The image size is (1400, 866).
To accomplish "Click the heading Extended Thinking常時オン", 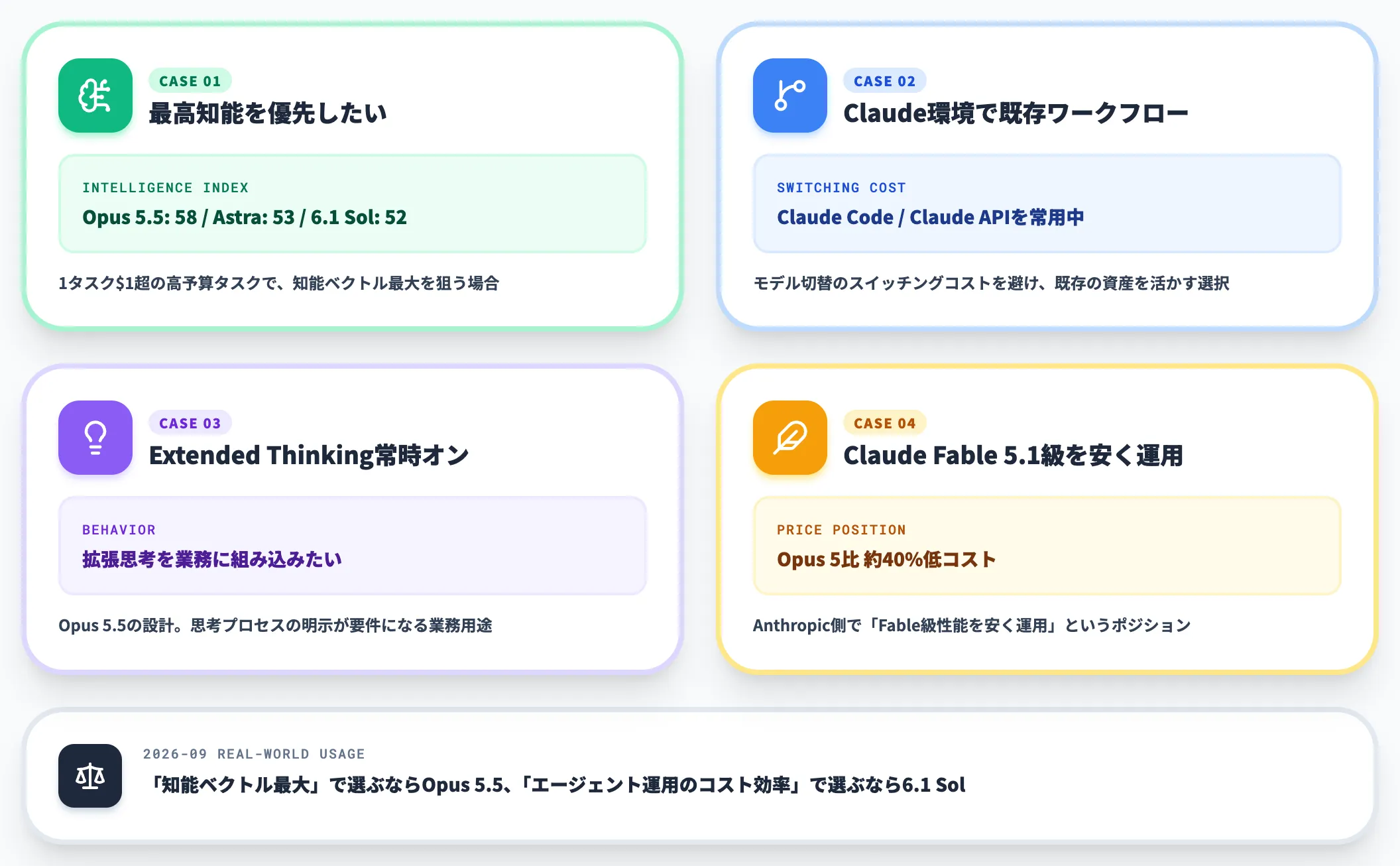I will [x=309, y=456].
